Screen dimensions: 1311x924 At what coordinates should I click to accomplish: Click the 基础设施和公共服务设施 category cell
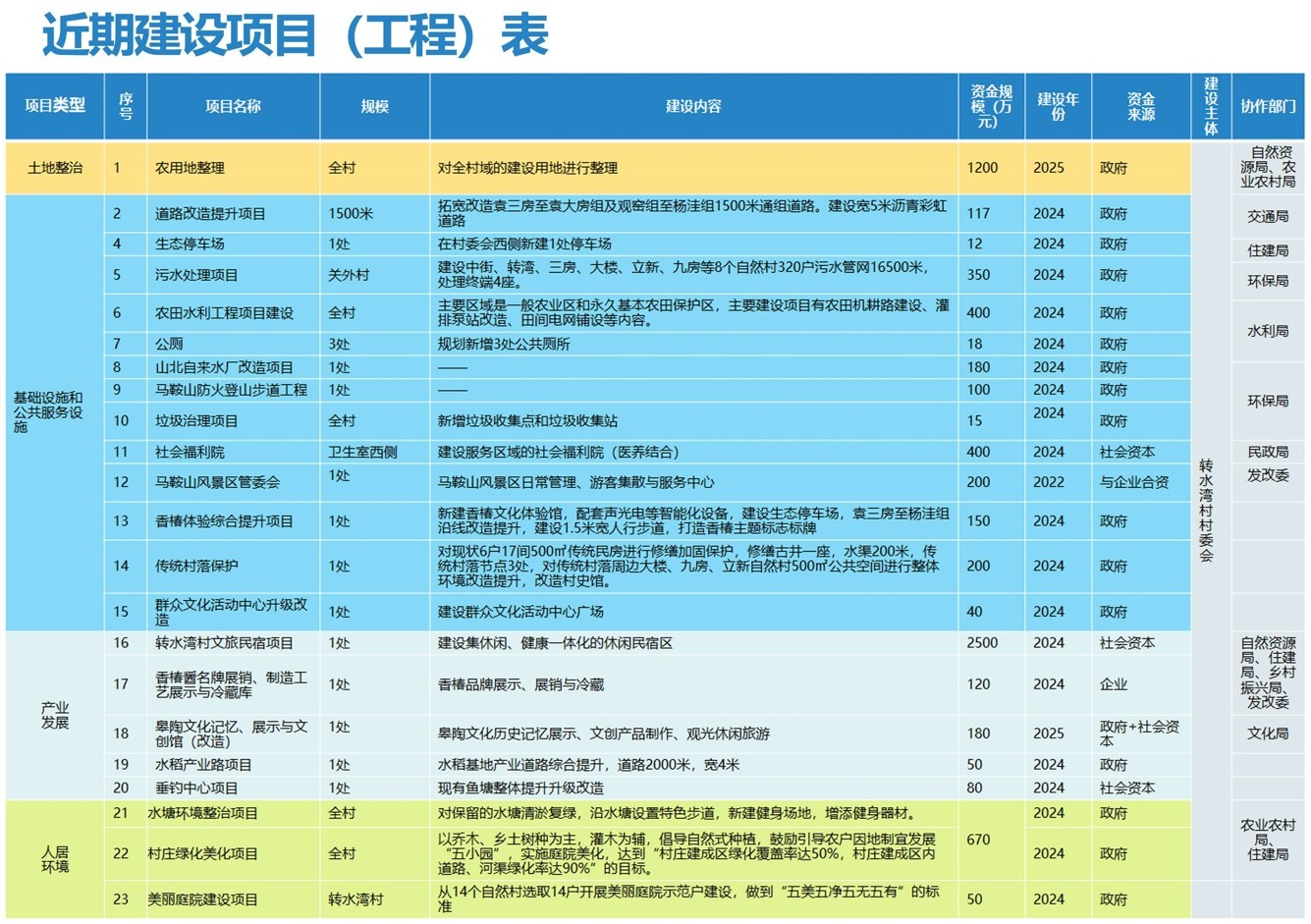pos(49,412)
